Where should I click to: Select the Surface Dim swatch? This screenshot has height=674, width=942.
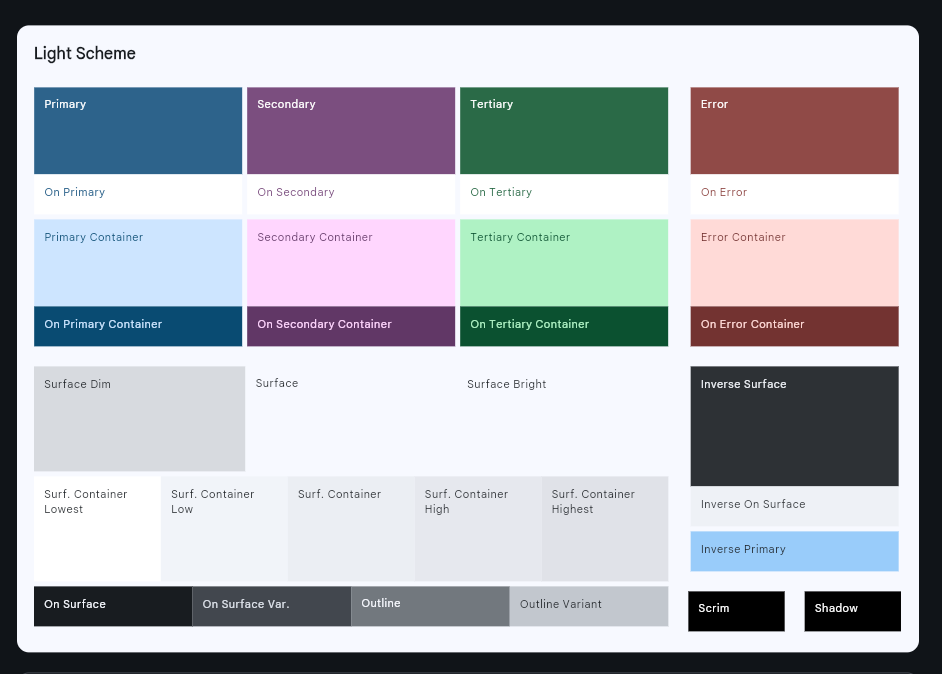pos(139,419)
